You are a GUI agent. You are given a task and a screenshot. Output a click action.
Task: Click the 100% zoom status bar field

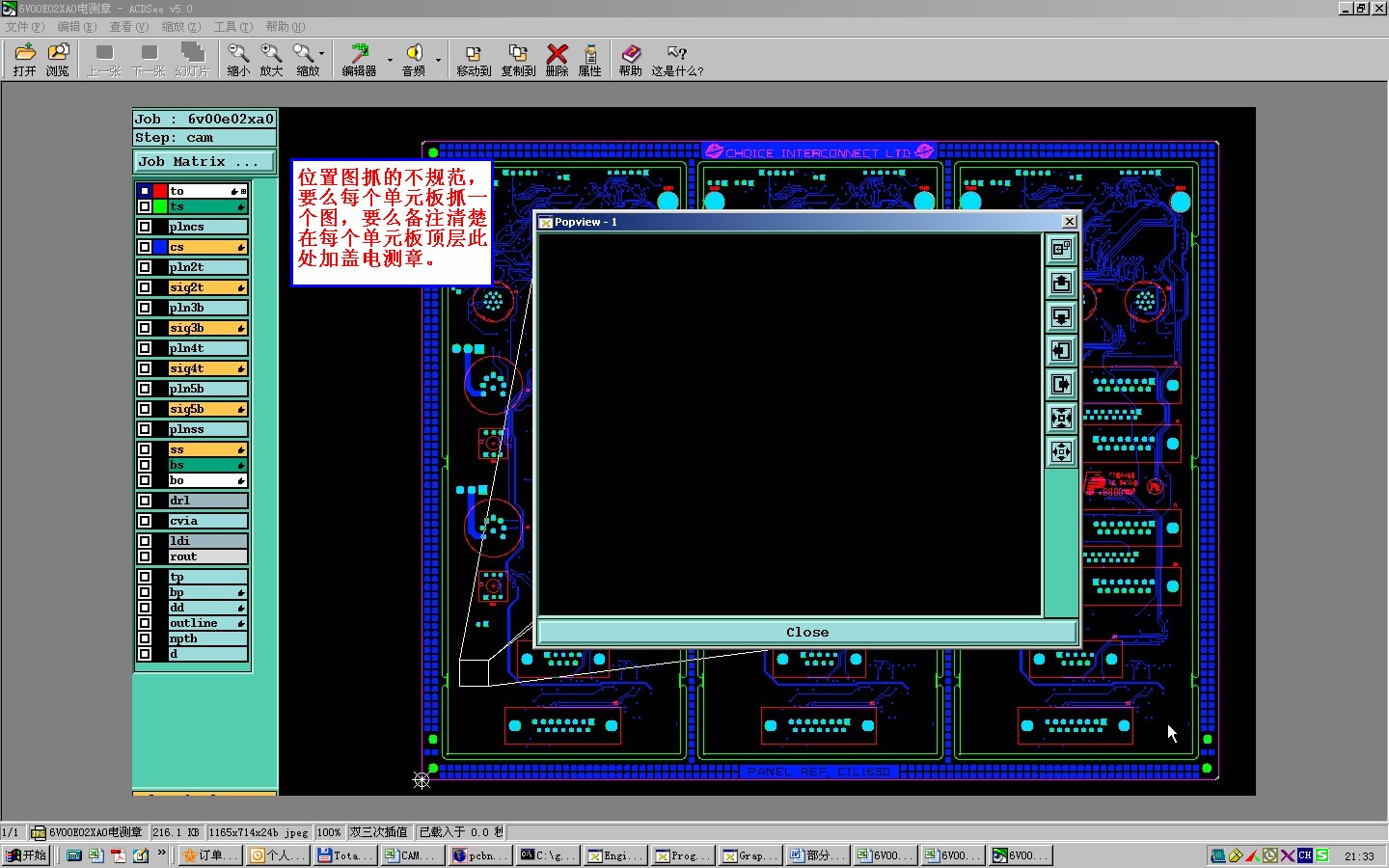click(329, 832)
